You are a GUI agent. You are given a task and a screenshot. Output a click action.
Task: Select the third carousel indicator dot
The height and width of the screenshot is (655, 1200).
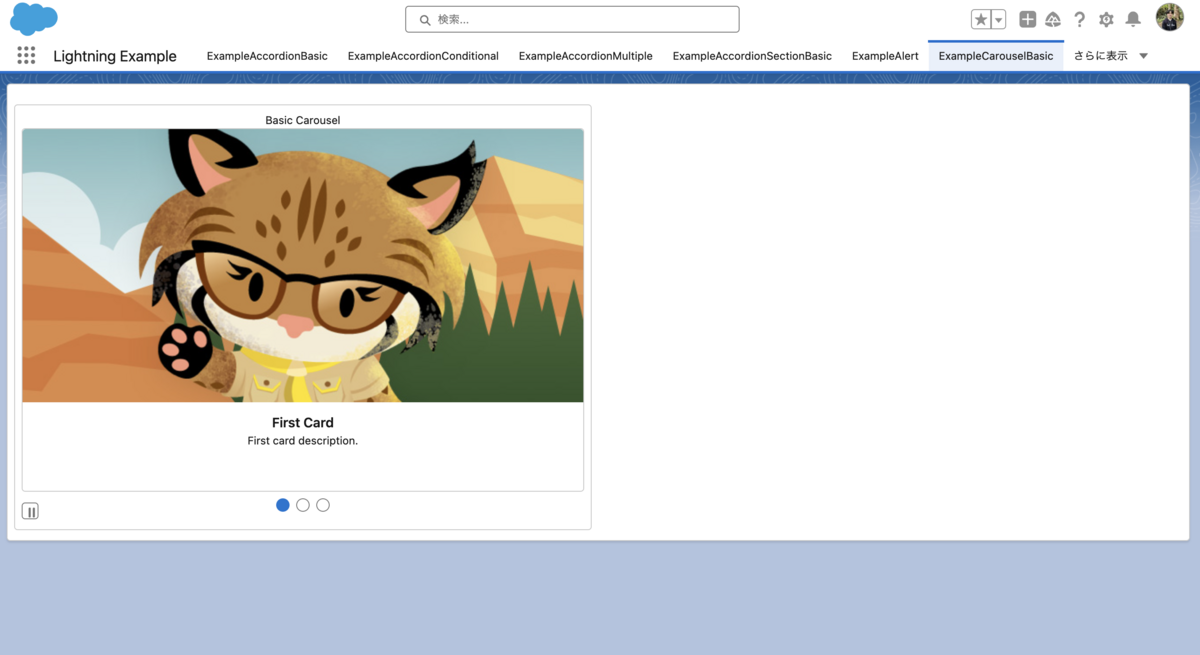click(323, 505)
